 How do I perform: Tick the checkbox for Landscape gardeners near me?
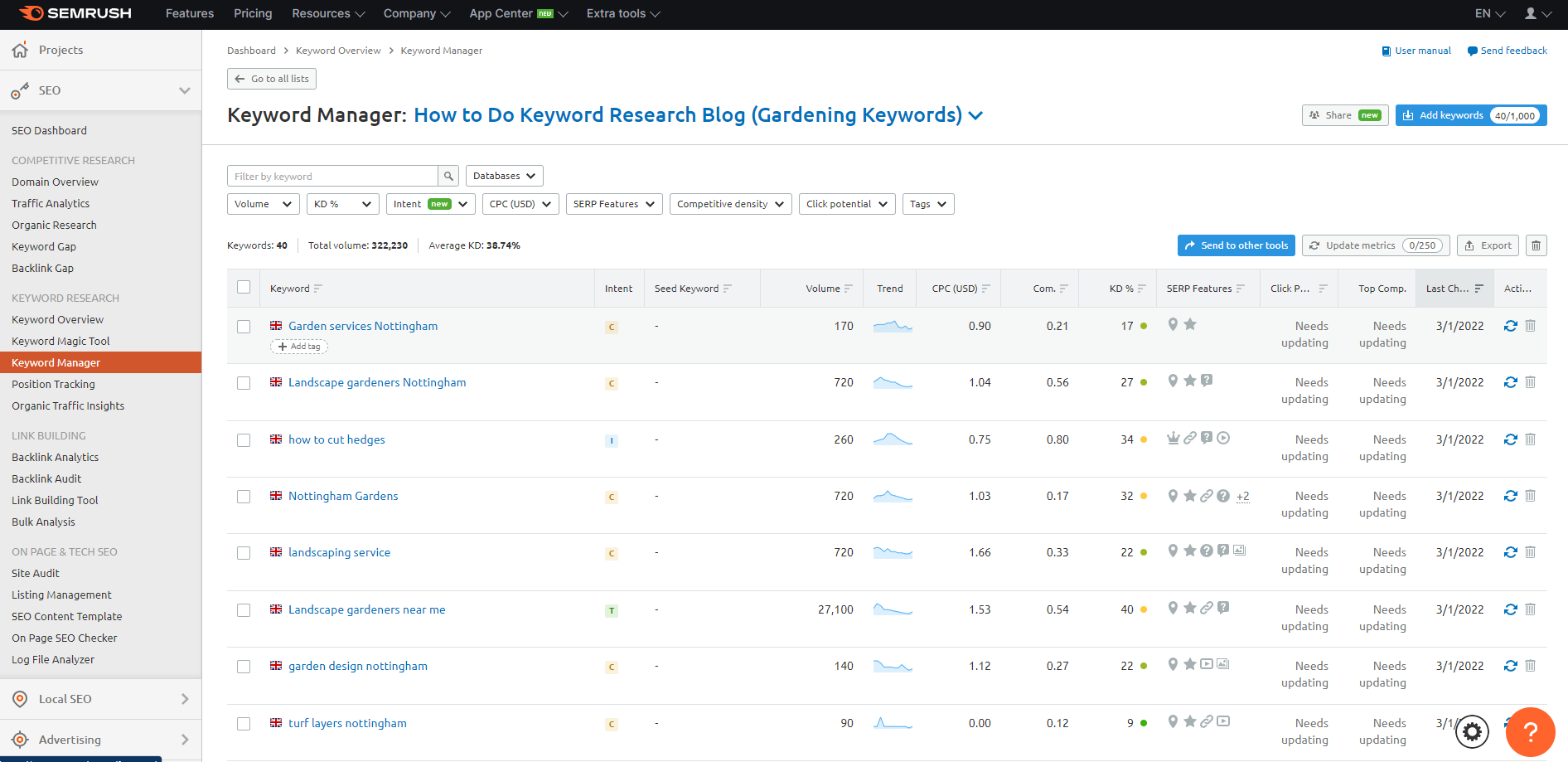244,609
